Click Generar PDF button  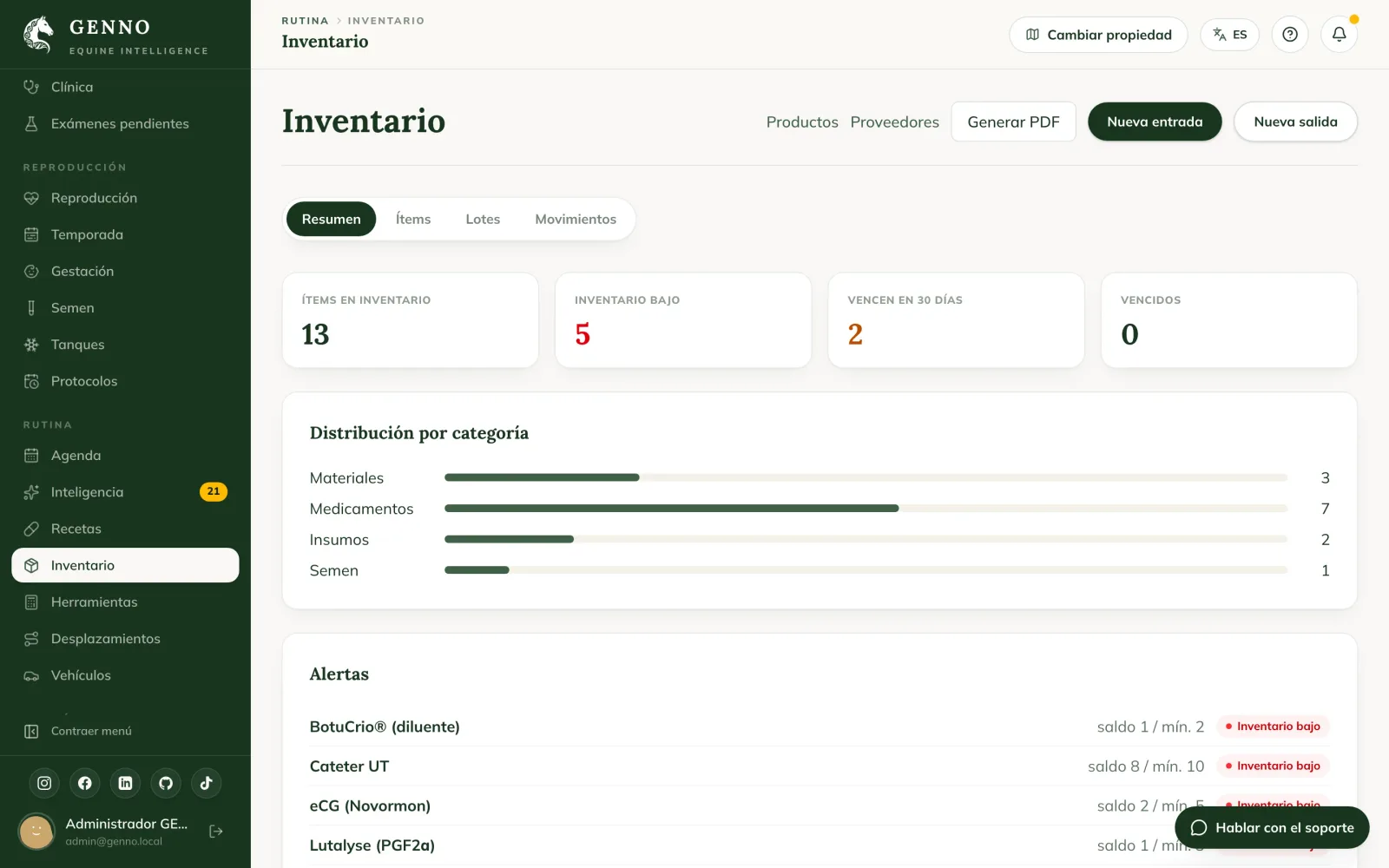1013,122
